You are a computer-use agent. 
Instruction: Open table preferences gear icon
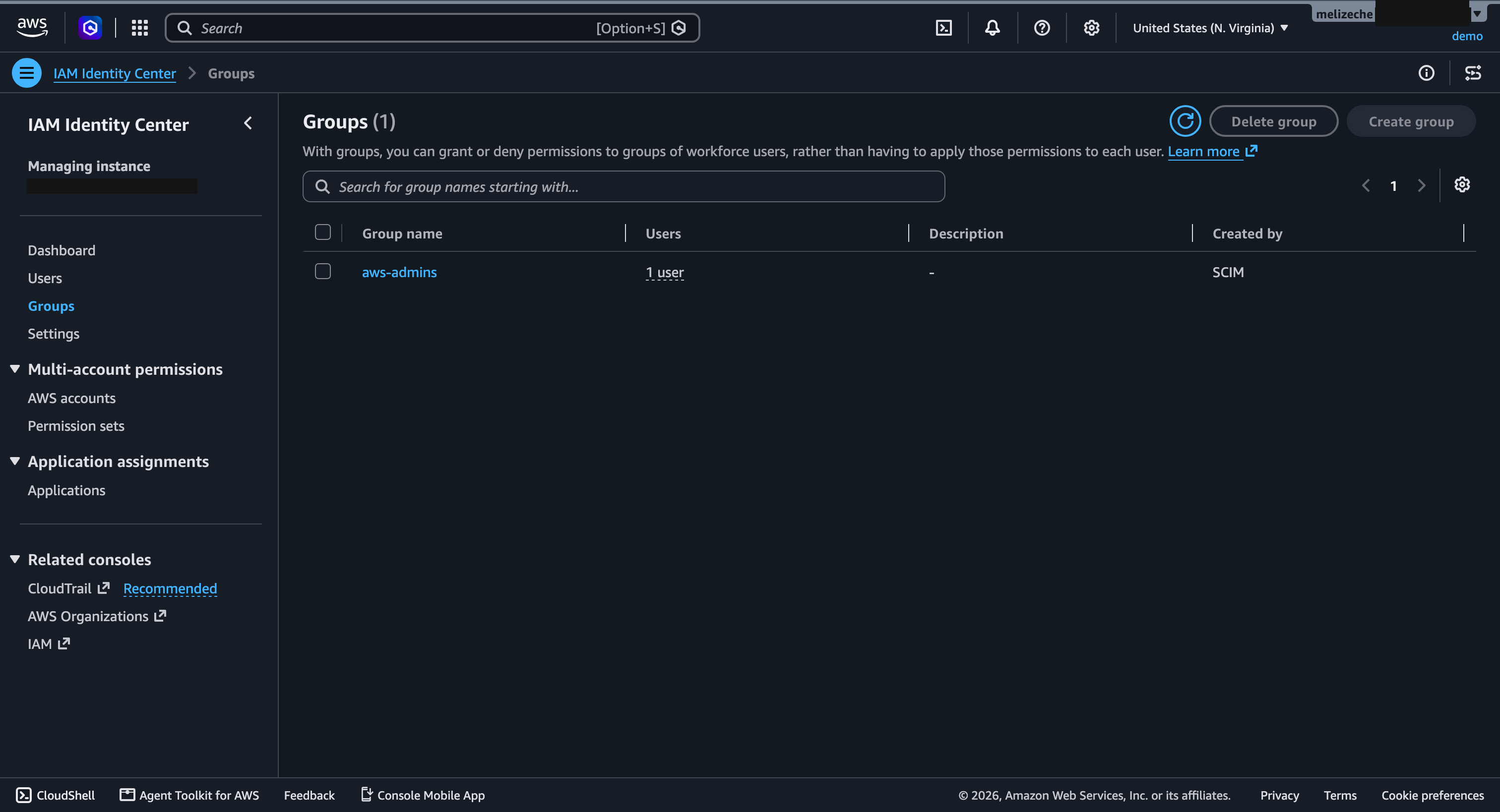tap(1462, 184)
